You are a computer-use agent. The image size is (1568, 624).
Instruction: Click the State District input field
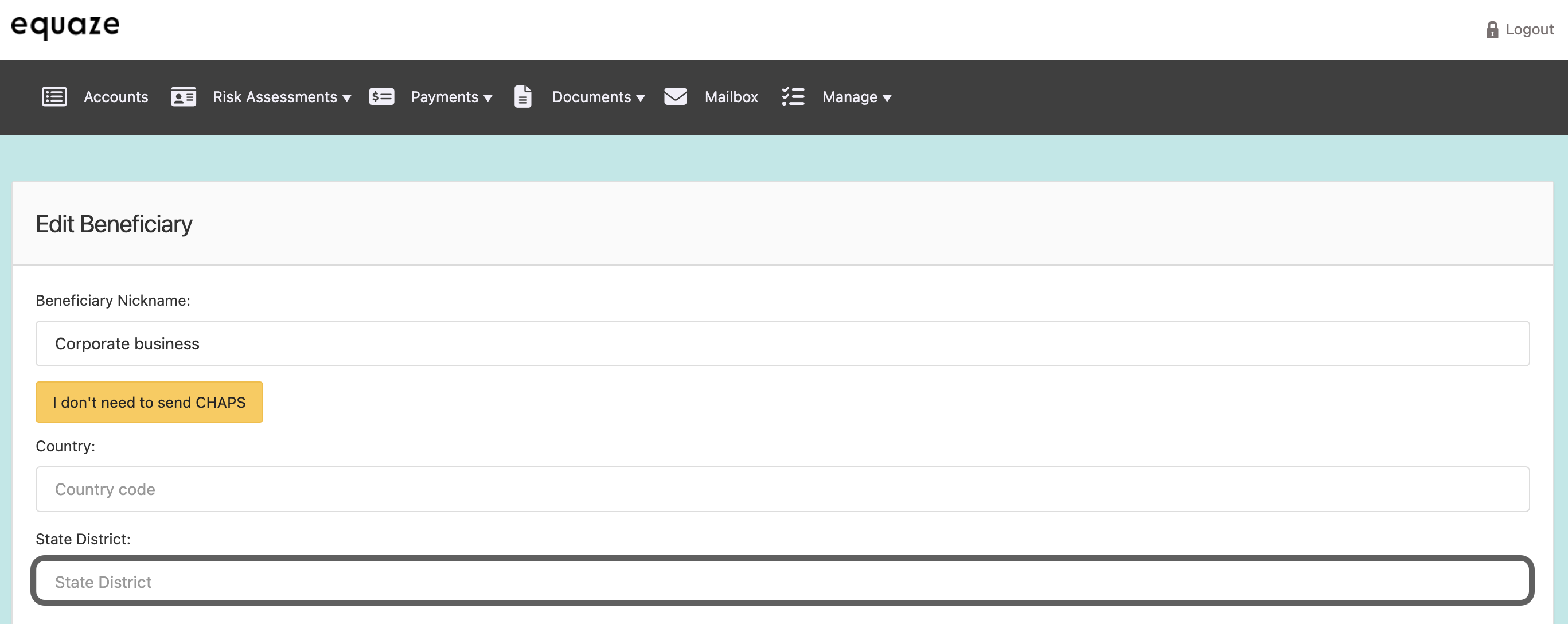[x=782, y=582]
